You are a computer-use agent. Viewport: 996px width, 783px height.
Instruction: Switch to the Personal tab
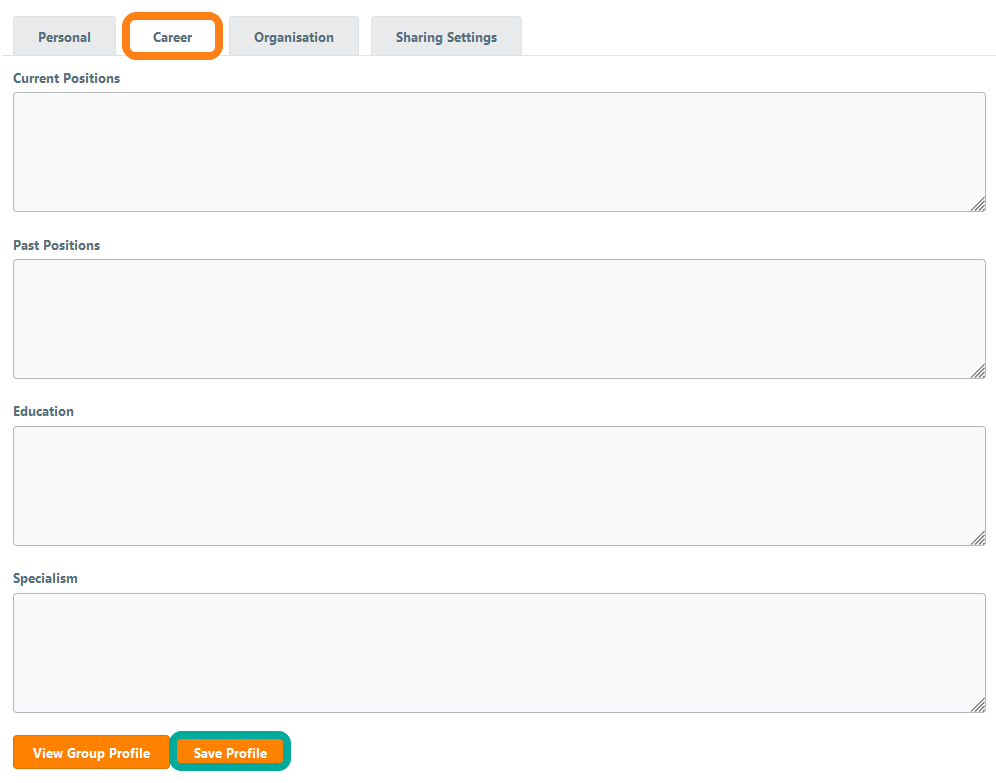click(64, 37)
